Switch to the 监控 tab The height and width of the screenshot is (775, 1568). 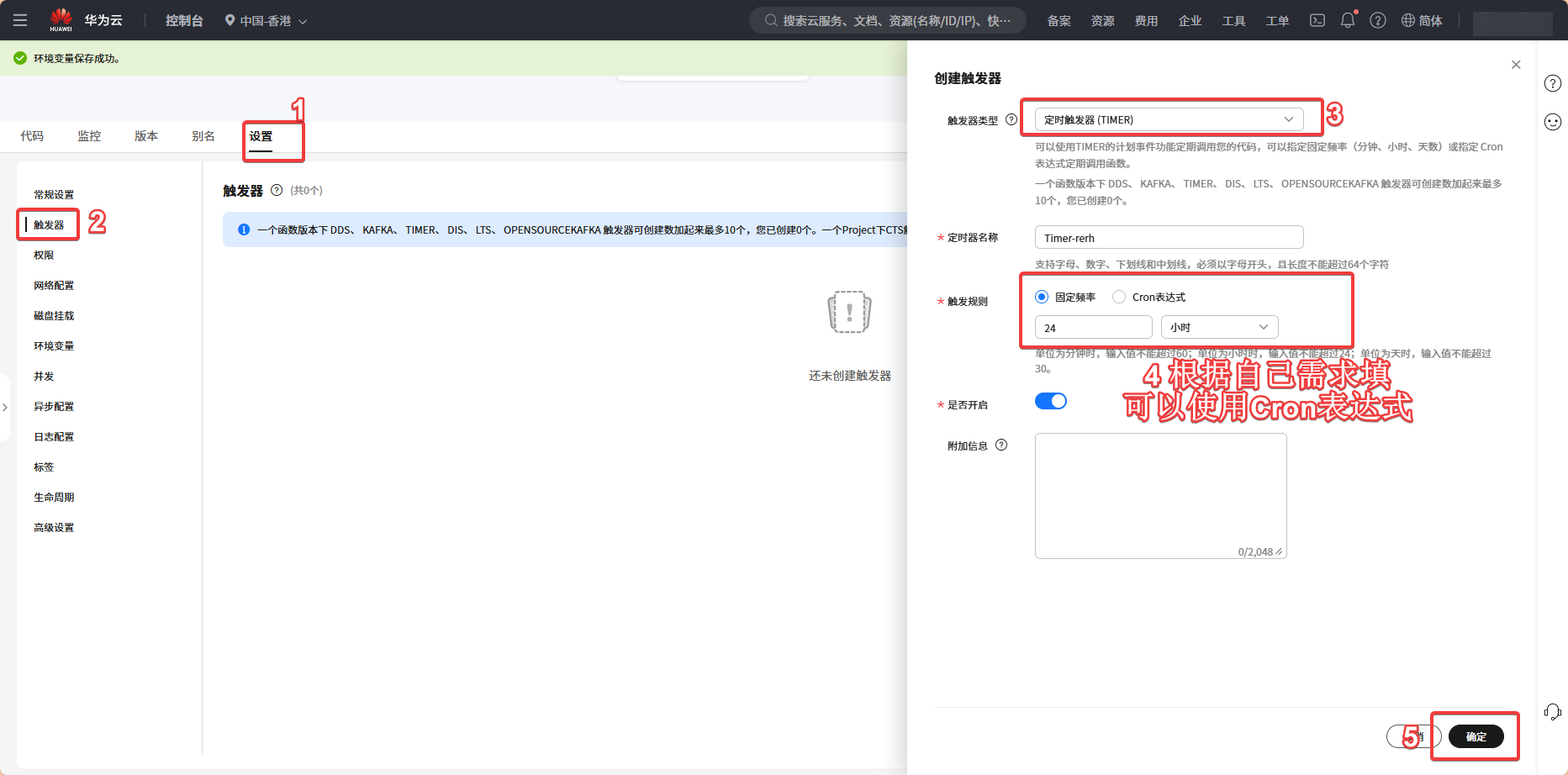(x=89, y=136)
